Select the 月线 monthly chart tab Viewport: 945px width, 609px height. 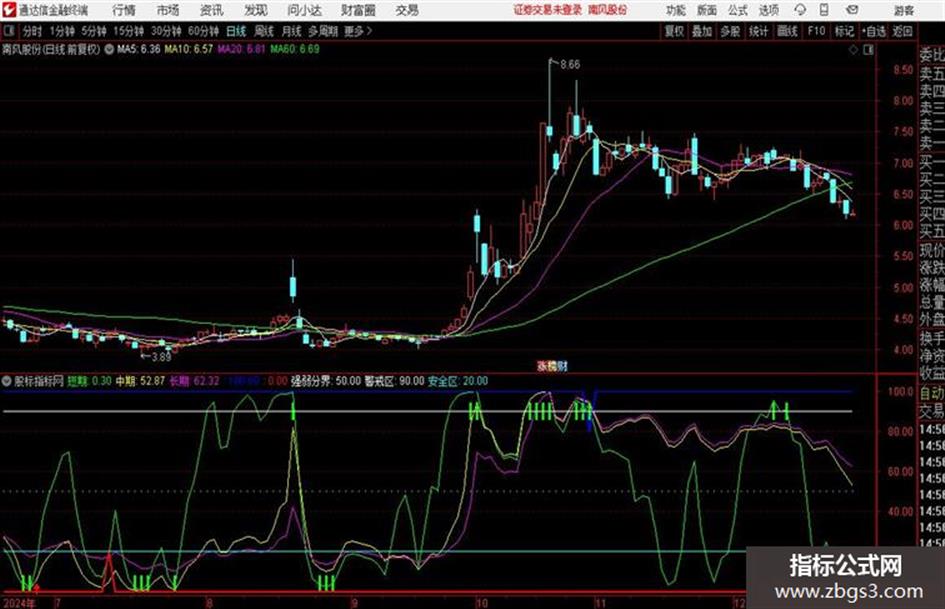pyautogui.click(x=291, y=31)
